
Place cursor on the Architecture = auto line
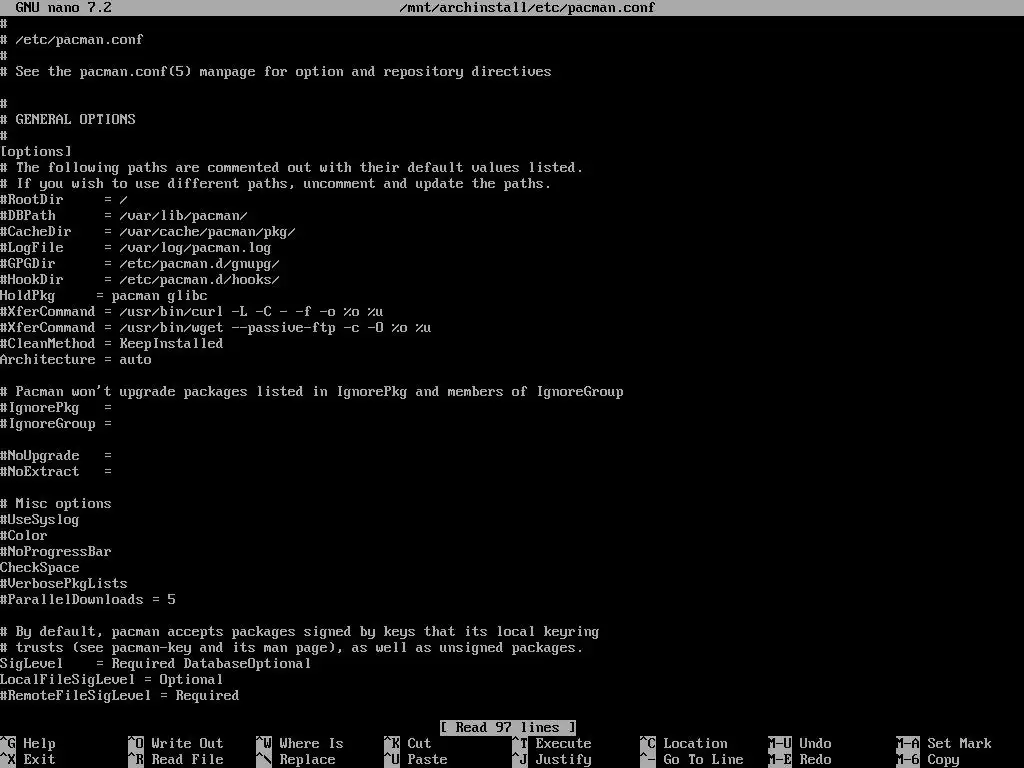tap(76, 360)
